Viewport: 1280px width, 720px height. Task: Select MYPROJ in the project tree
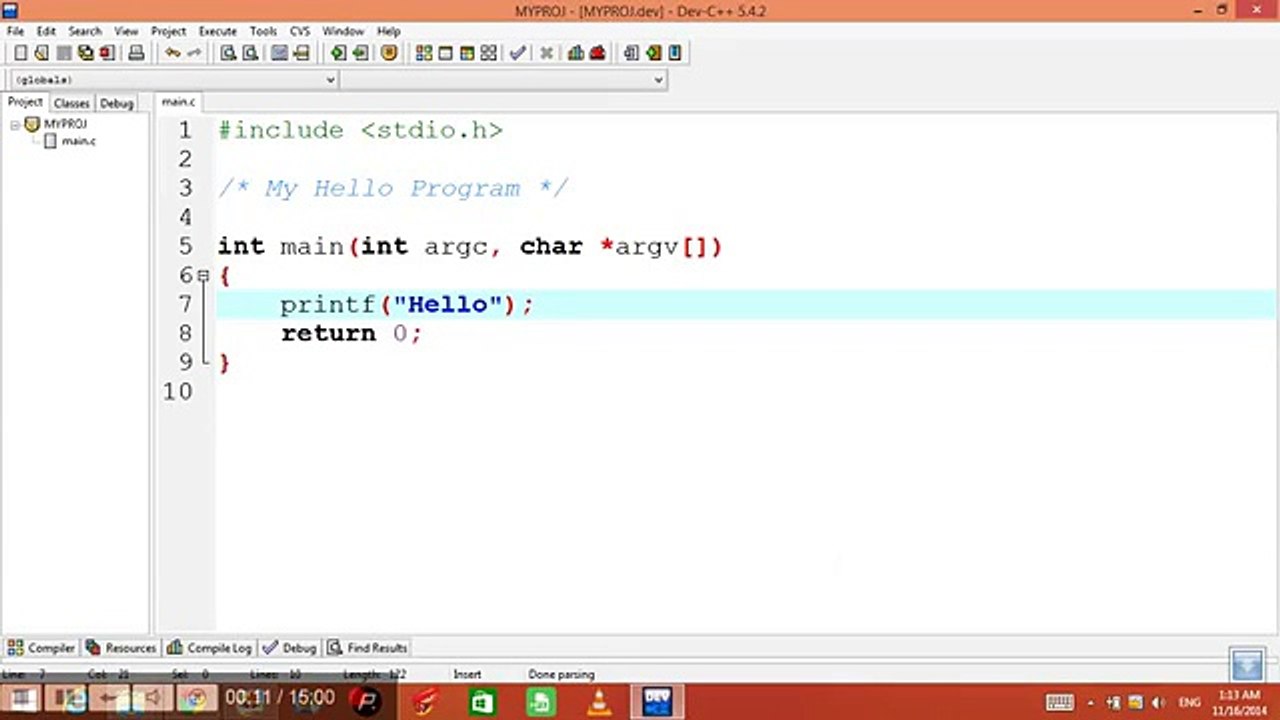click(x=65, y=124)
